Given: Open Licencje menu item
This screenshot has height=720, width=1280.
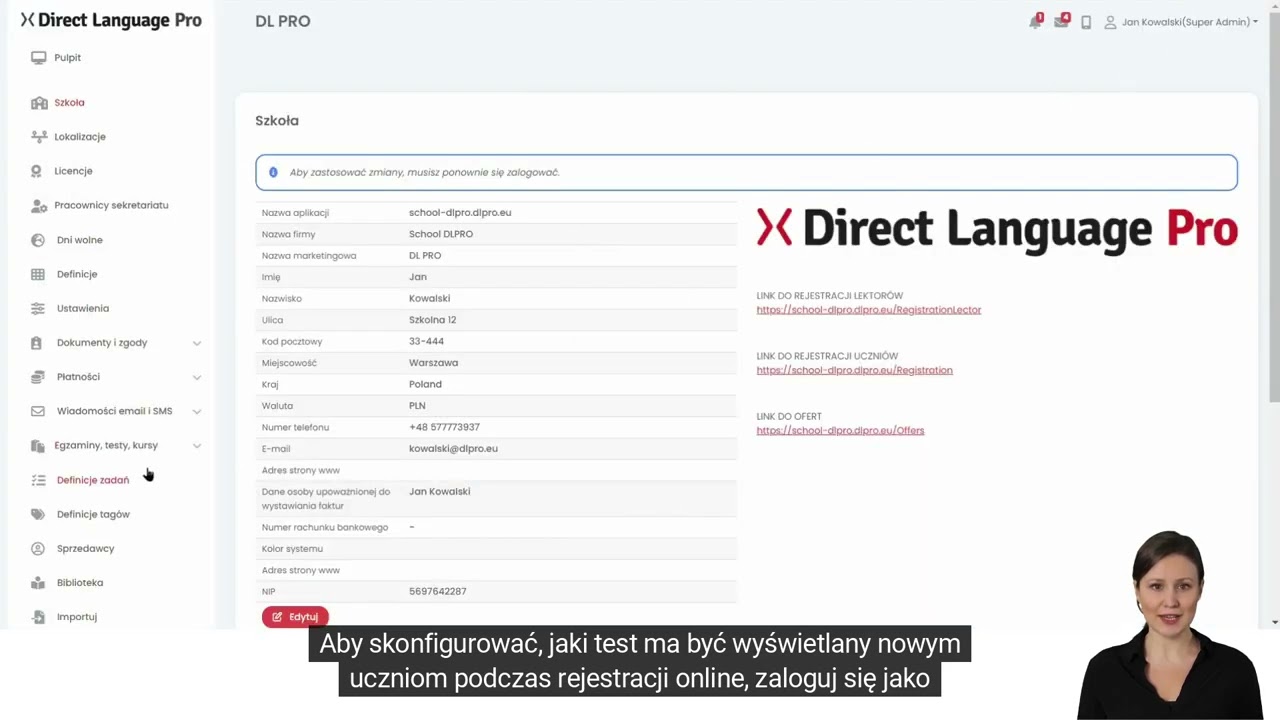Looking at the screenshot, I should tap(73, 171).
